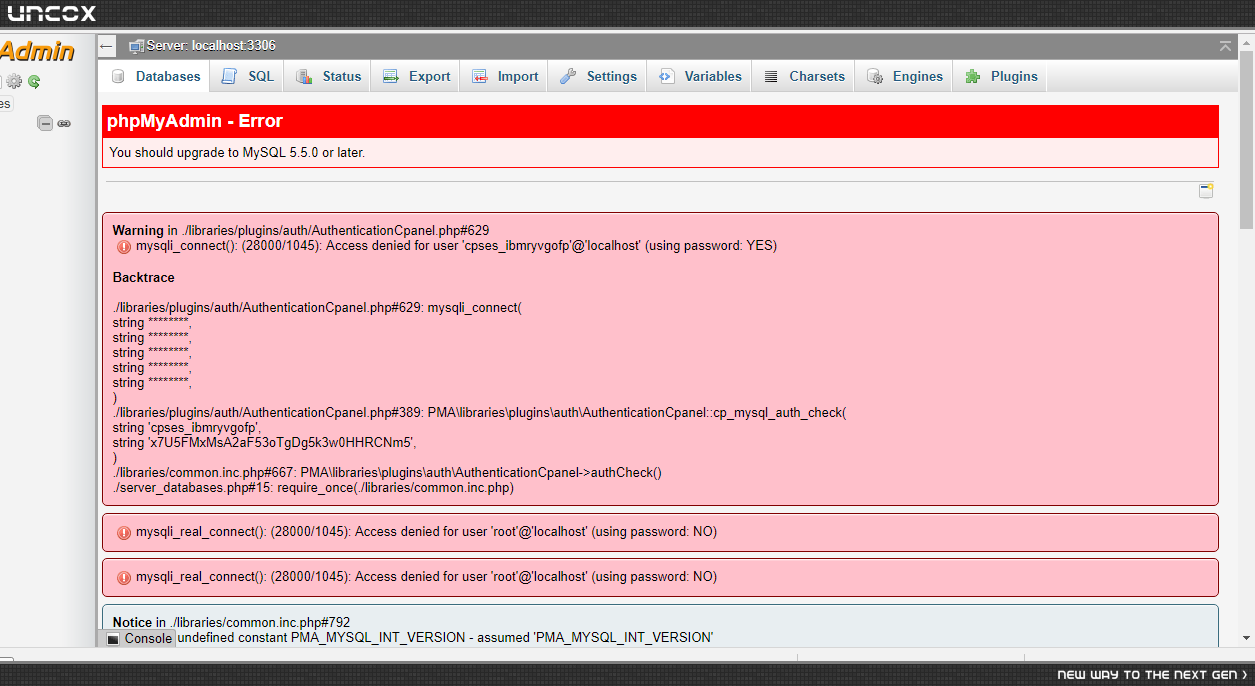Click the server computer icon in breadcrumb
Image resolution: width=1255 pixels, height=686 pixels.
[137, 46]
